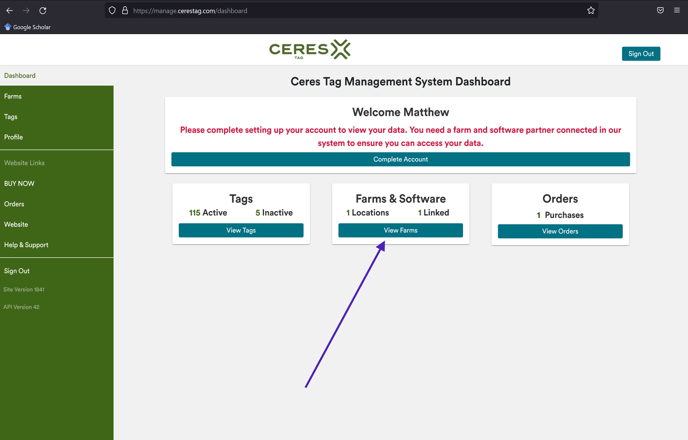The width and height of the screenshot is (688, 440).
Task: Click 'Site Version 1841' text
Action: (x=24, y=290)
